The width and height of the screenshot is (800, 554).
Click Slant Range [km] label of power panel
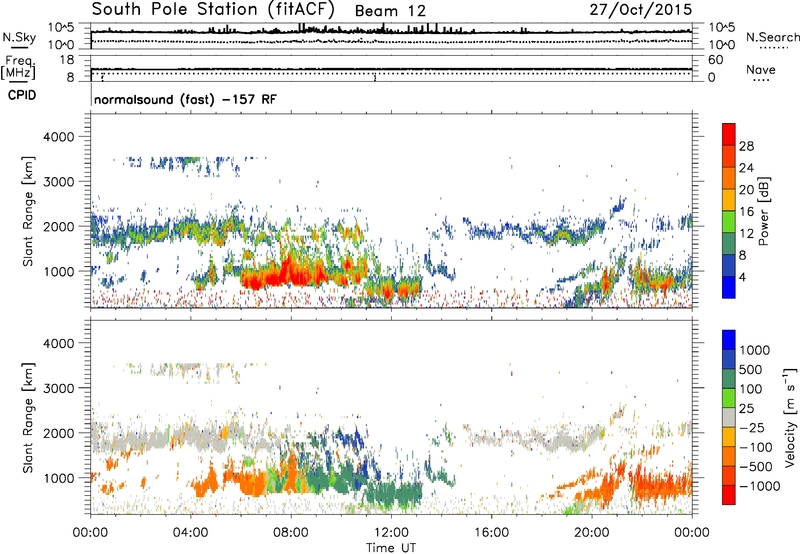click(x=28, y=211)
